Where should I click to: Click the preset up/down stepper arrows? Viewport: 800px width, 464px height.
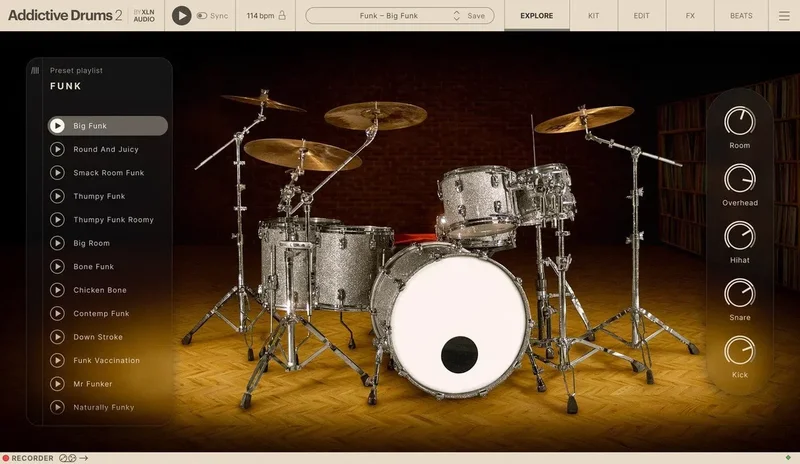click(457, 16)
